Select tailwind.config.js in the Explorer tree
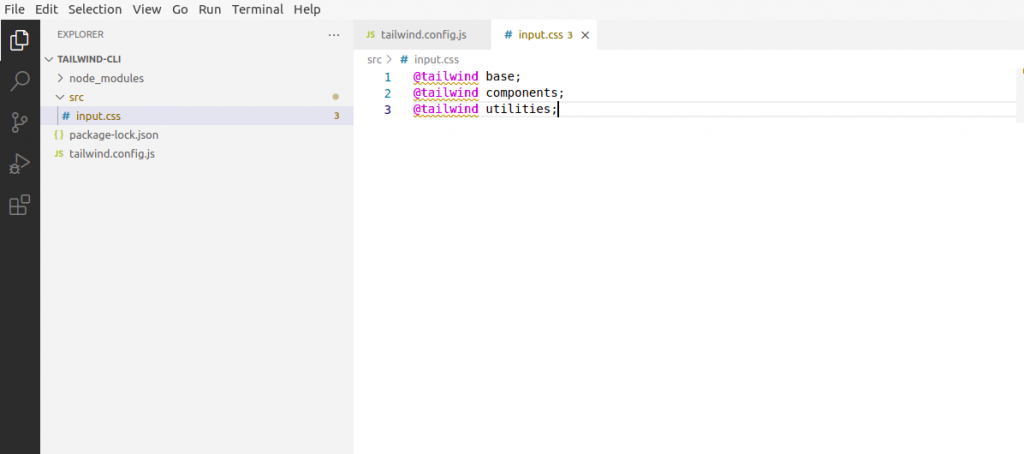 pyautogui.click(x=112, y=154)
